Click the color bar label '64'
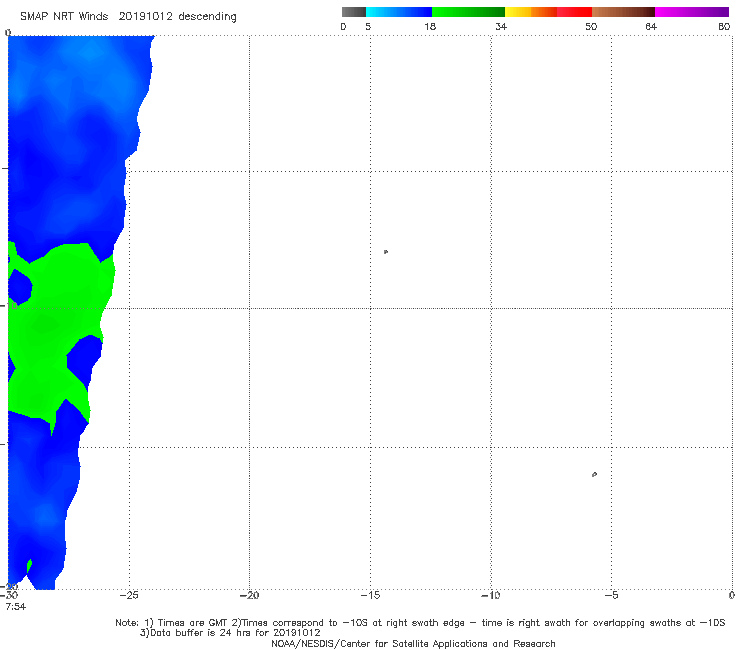This screenshot has height=650, width=740. (651, 26)
